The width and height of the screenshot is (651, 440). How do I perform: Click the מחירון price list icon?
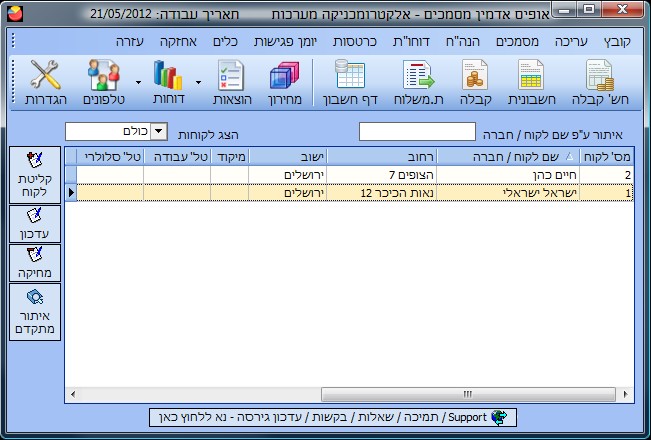click(x=284, y=84)
